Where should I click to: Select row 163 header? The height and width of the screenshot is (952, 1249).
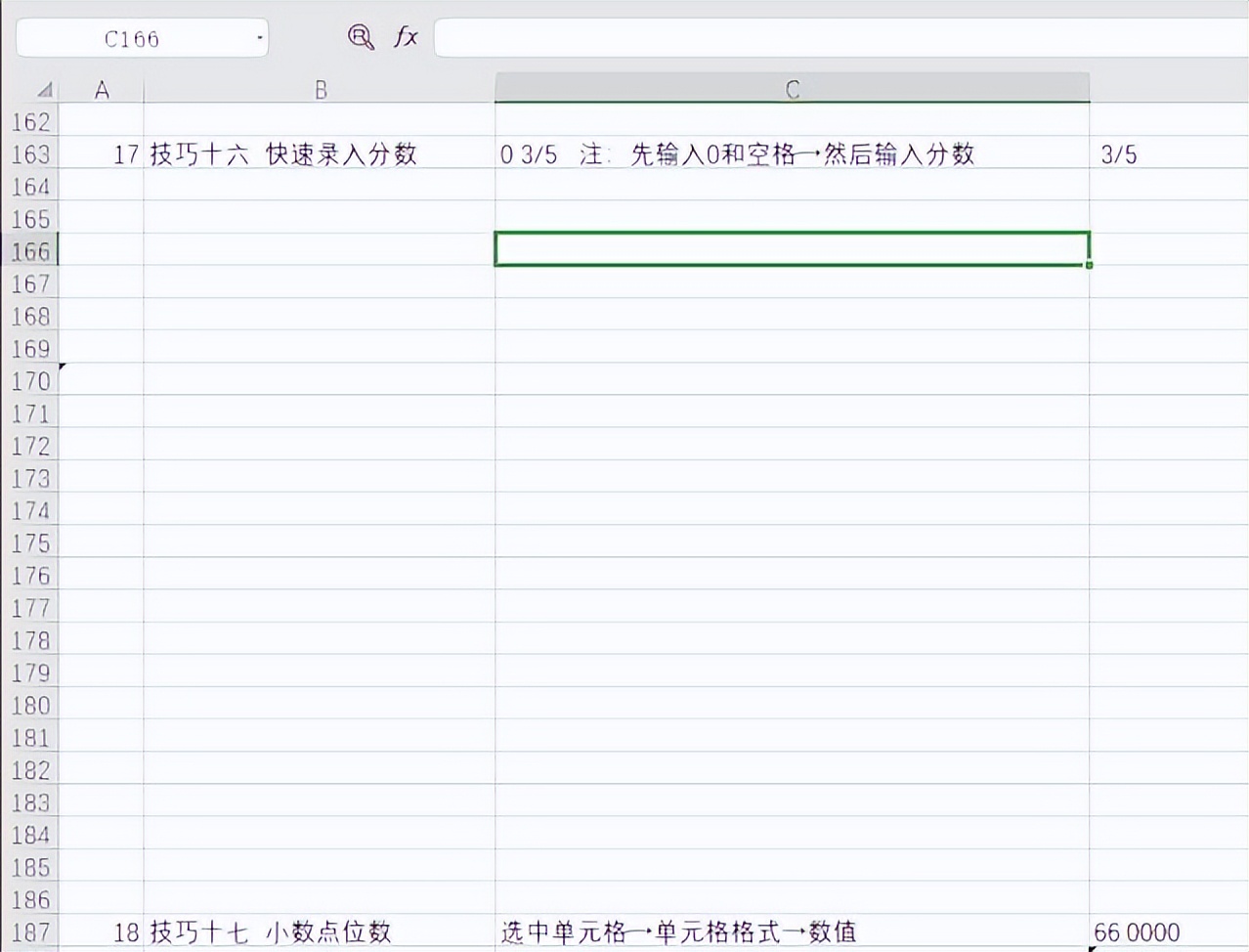click(30, 153)
